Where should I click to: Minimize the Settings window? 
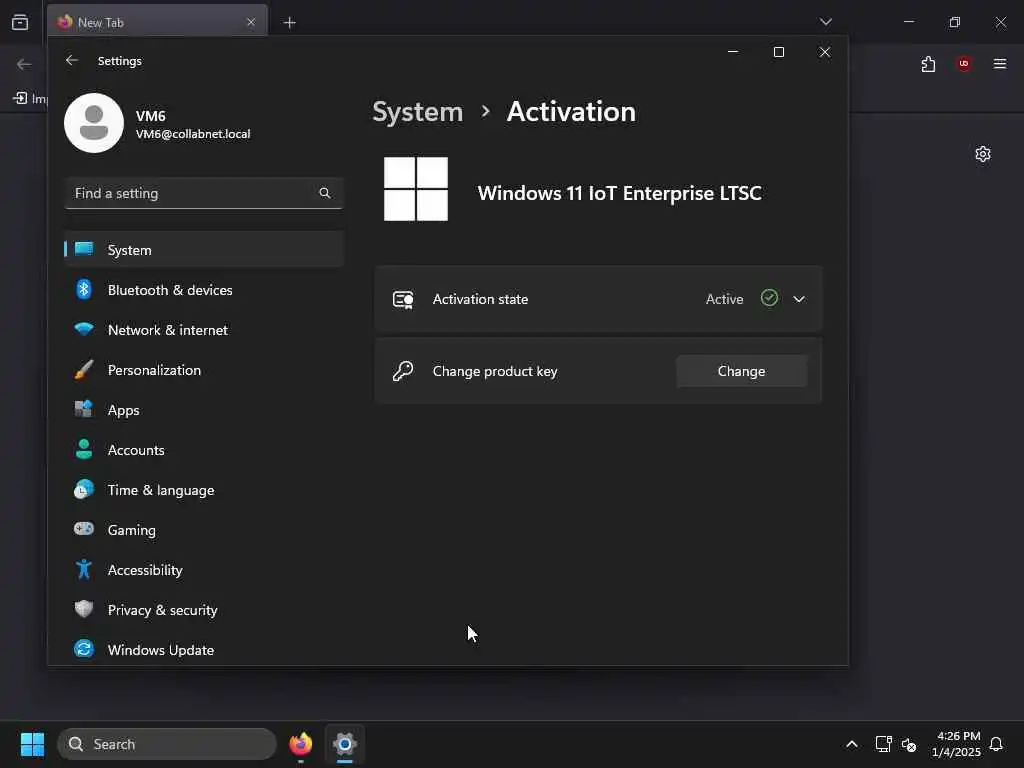tap(733, 52)
